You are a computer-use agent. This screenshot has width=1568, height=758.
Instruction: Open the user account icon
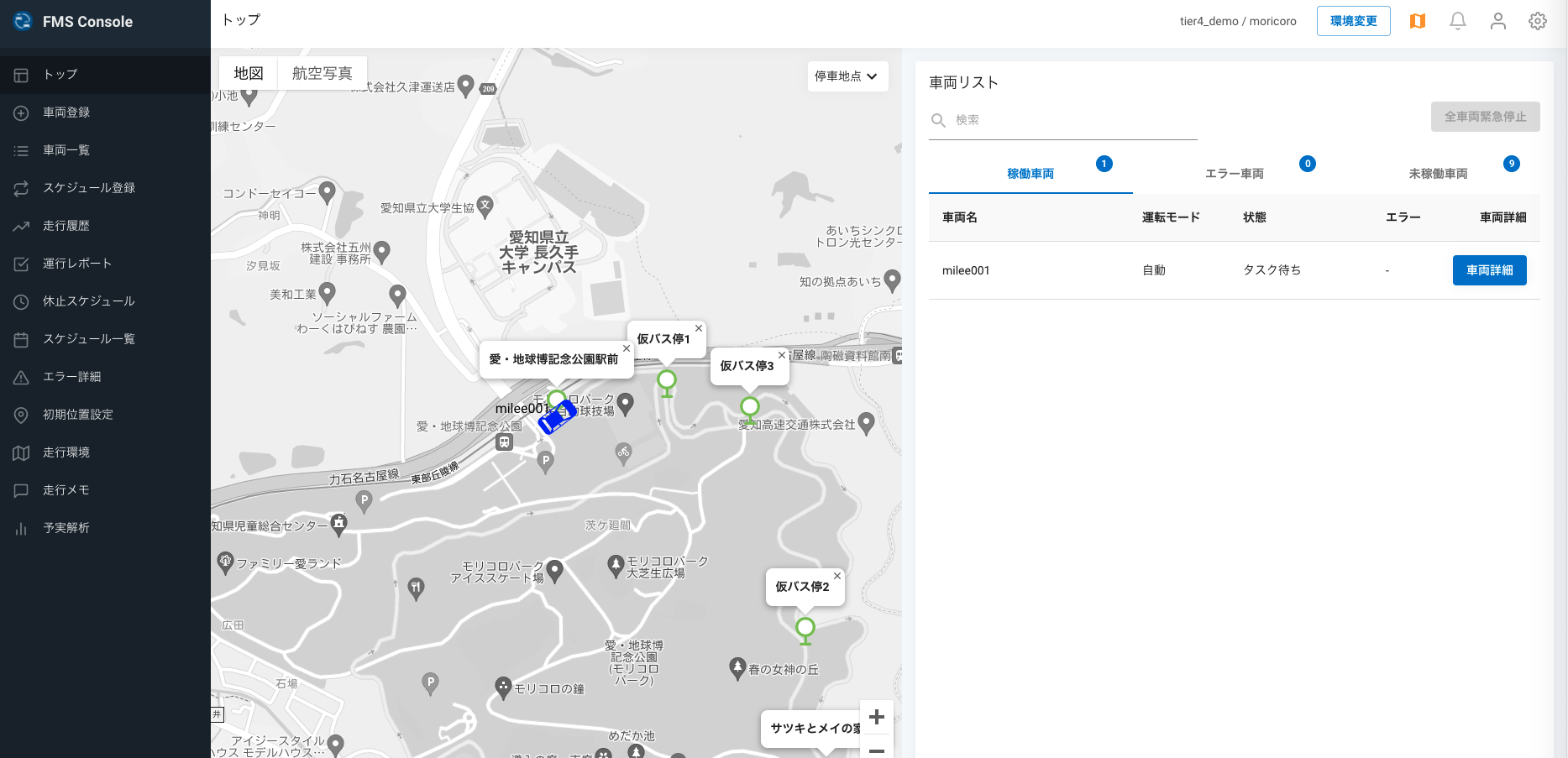(1498, 21)
